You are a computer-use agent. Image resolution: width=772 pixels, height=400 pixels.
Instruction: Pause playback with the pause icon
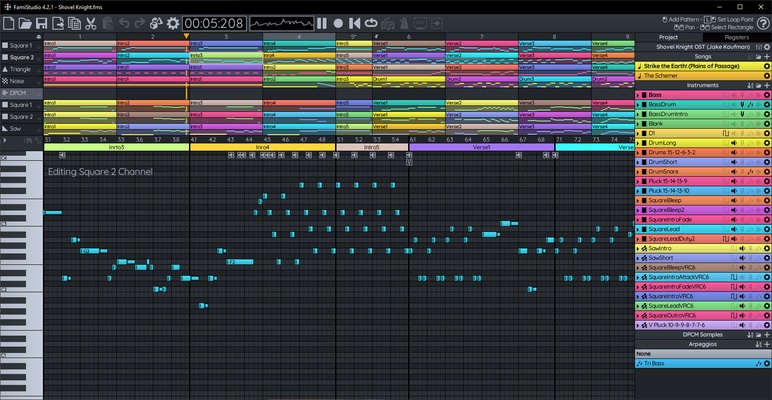point(322,23)
